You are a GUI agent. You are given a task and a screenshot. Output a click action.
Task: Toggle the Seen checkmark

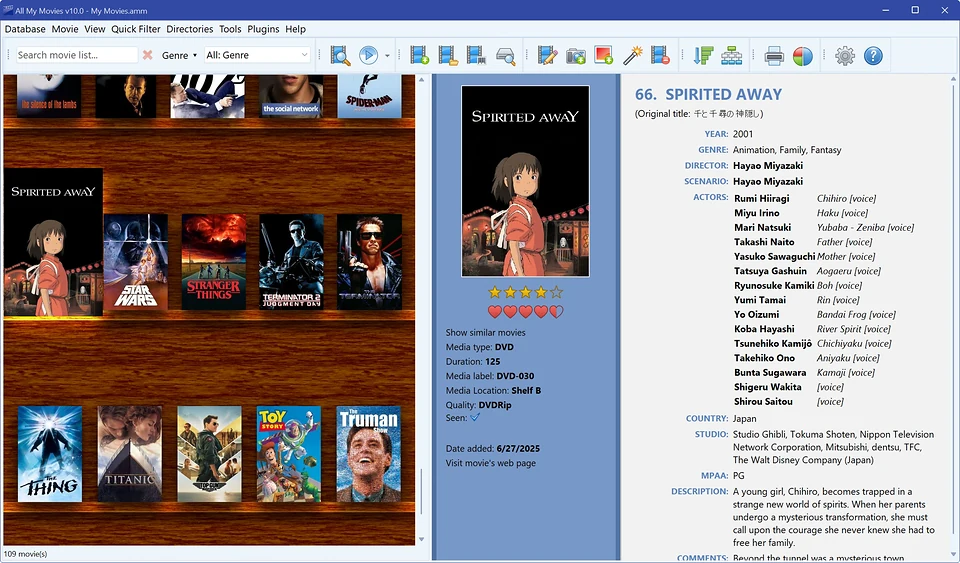click(475, 417)
